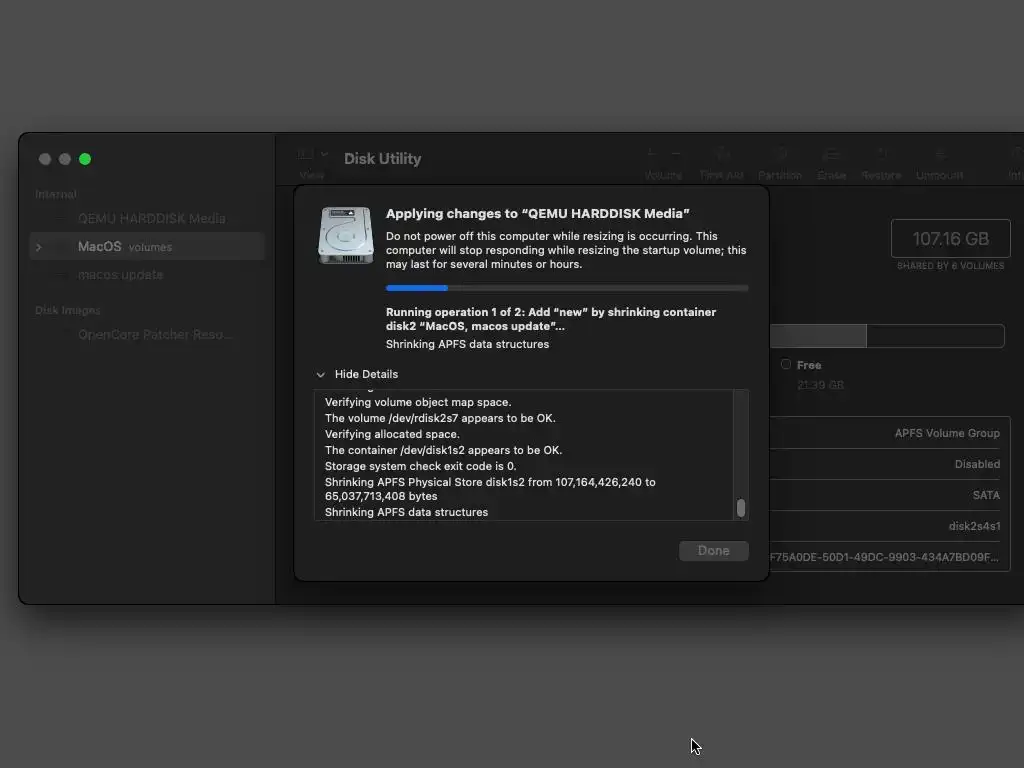Click the dialog title 'Applying changes to QEMU HARDDISK Media'
Image resolution: width=1024 pixels, height=768 pixels.
tap(537, 214)
